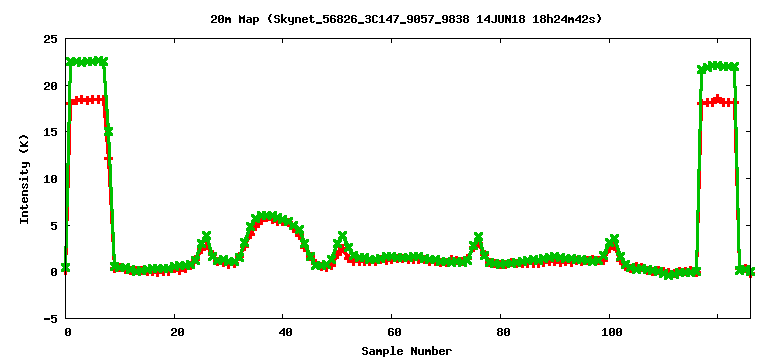Click the y-axis tick label 20

click(x=50, y=85)
